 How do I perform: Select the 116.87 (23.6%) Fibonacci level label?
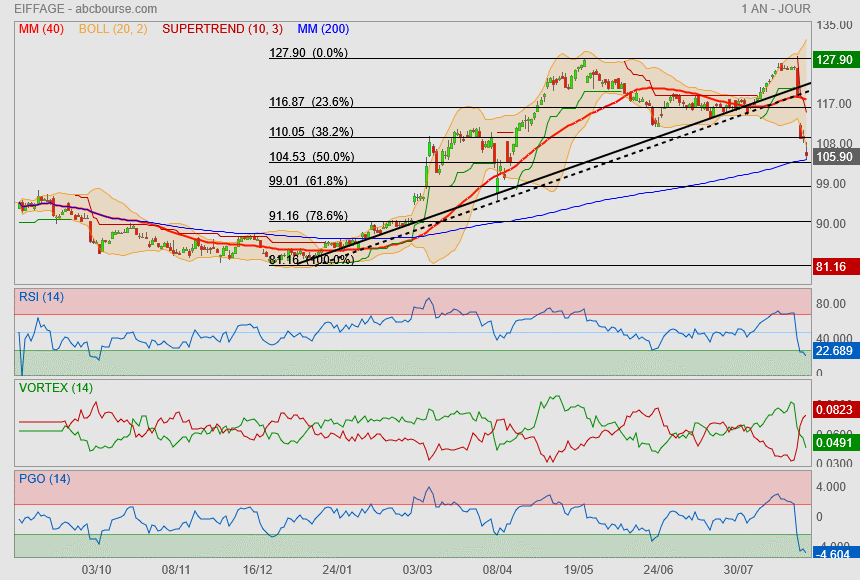pyautogui.click(x=311, y=102)
